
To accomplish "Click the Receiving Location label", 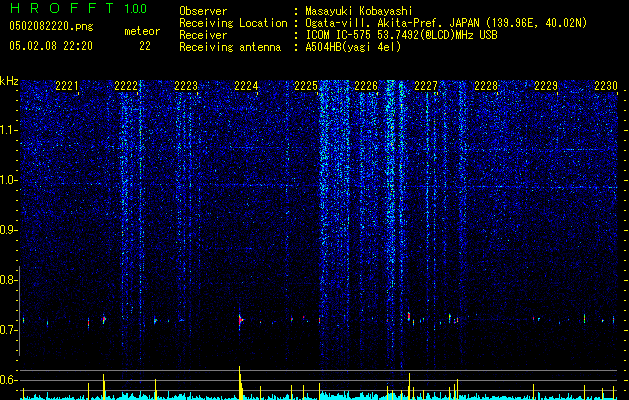I will coord(233,23).
